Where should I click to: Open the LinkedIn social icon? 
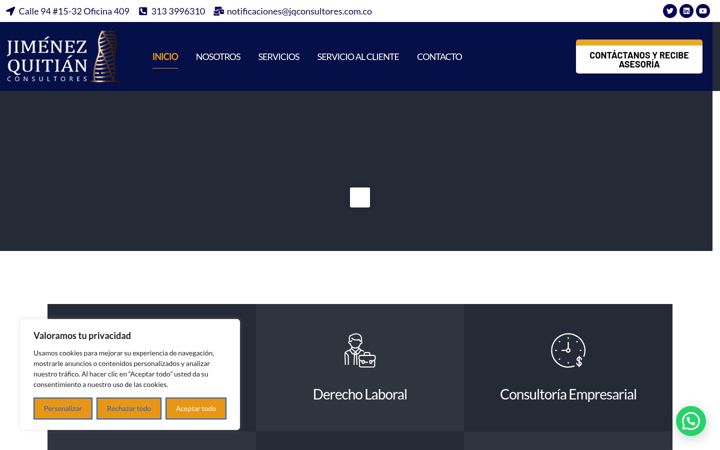686,11
